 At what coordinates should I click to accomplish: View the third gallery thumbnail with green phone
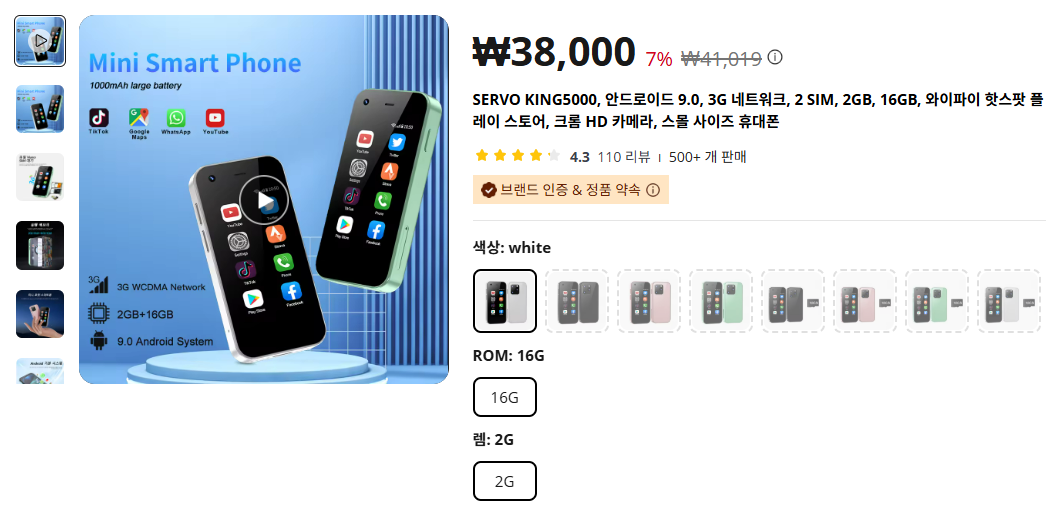point(40,177)
